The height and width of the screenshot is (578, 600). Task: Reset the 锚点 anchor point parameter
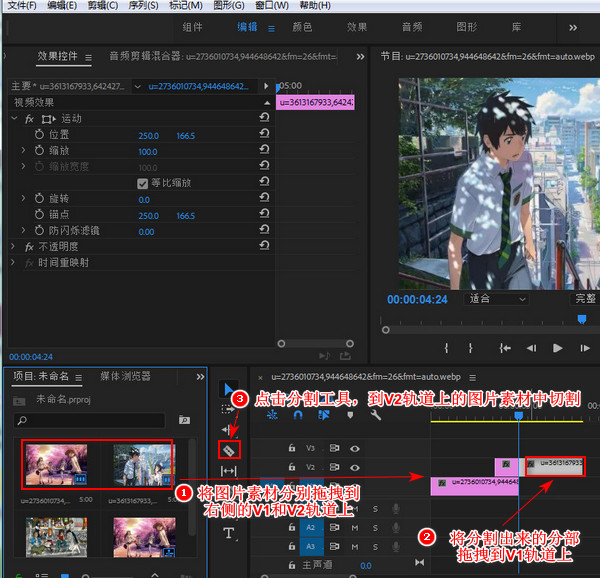[x=264, y=213]
